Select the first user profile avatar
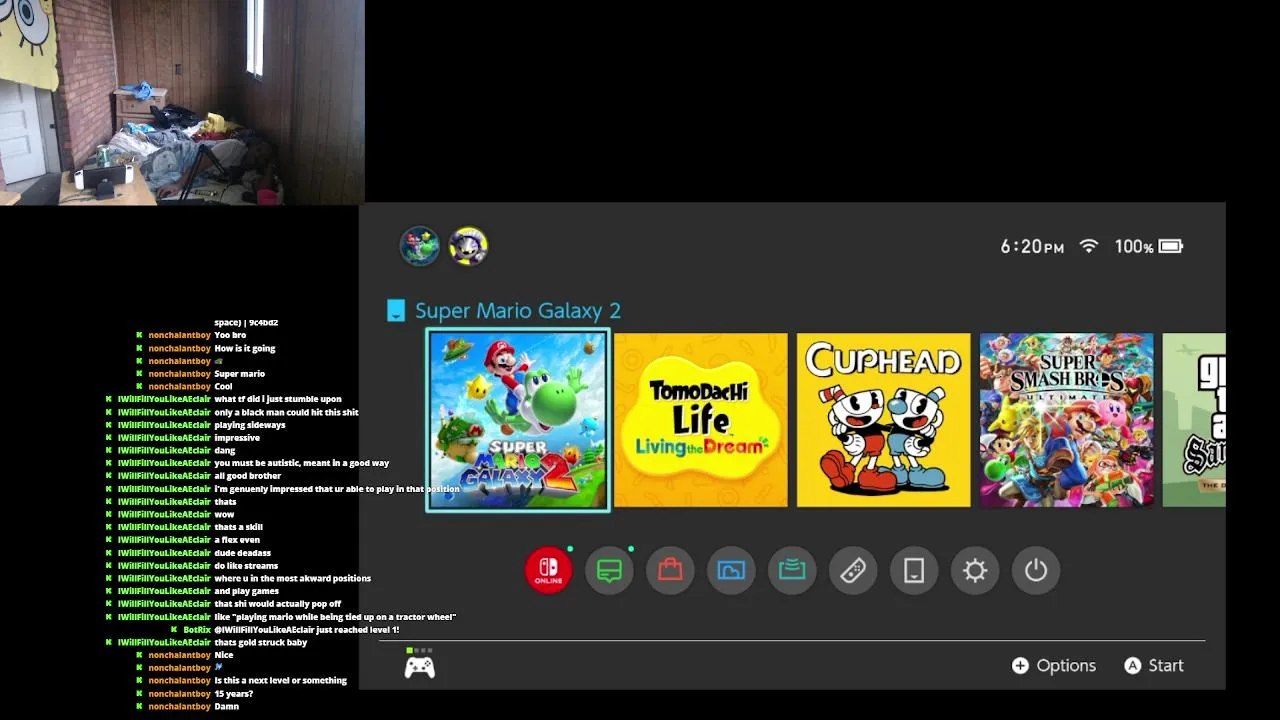Screen dimensions: 1280x720 (x=420, y=246)
